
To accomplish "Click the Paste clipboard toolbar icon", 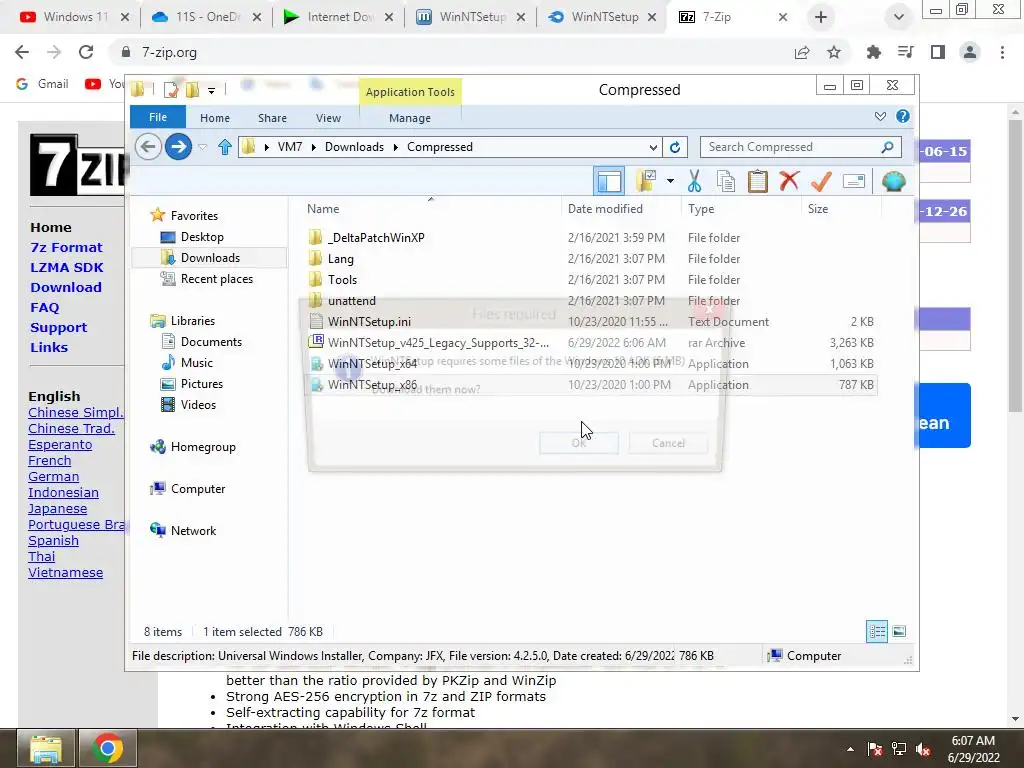I will [758, 181].
